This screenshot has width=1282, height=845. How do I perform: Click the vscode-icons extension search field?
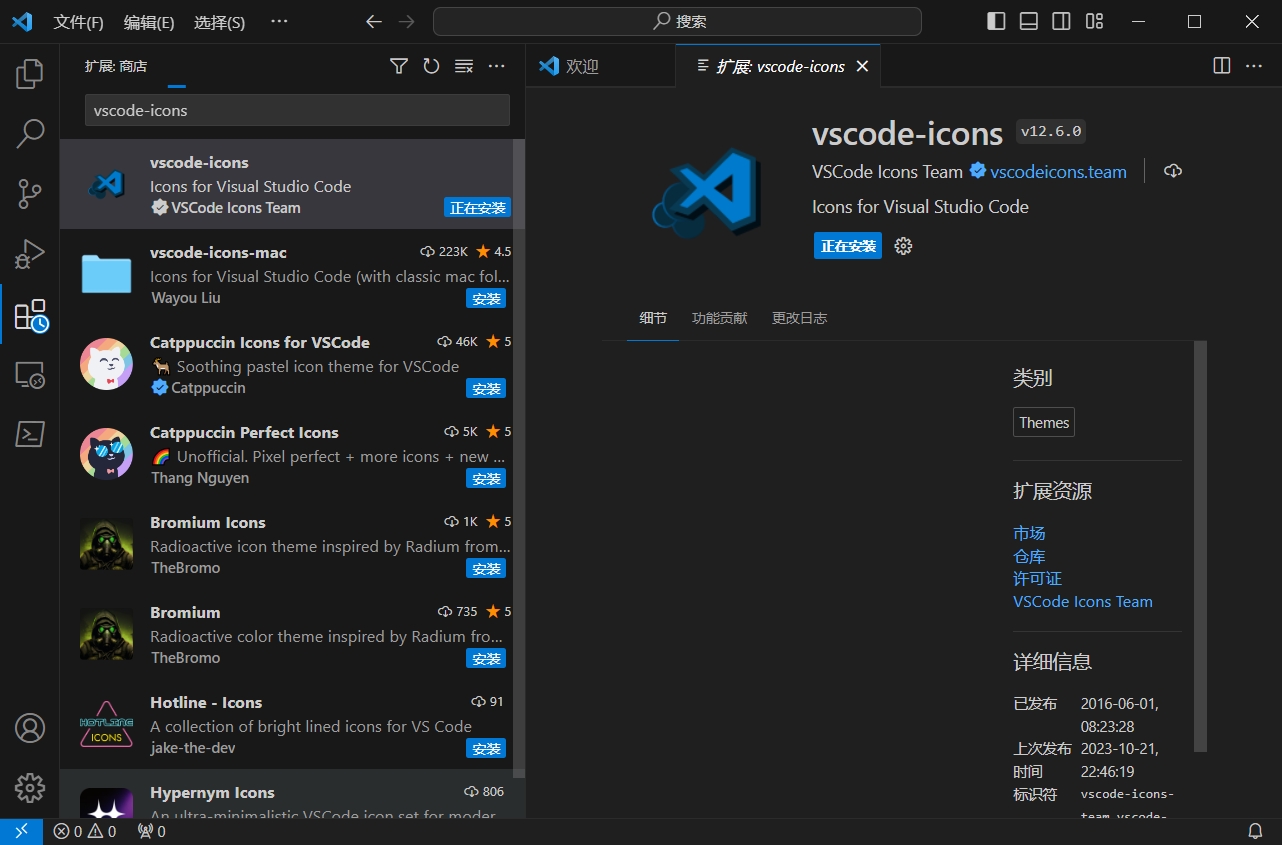click(297, 110)
